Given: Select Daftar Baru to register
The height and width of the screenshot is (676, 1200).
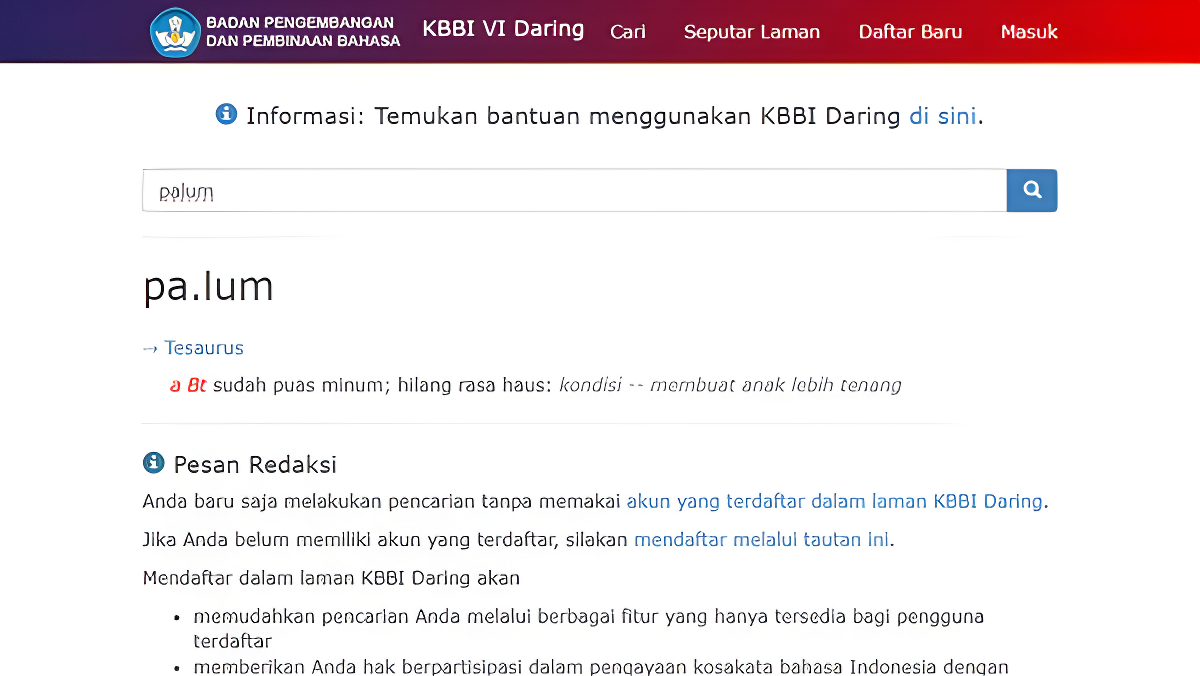Looking at the screenshot, I should (x=910, y=32).
